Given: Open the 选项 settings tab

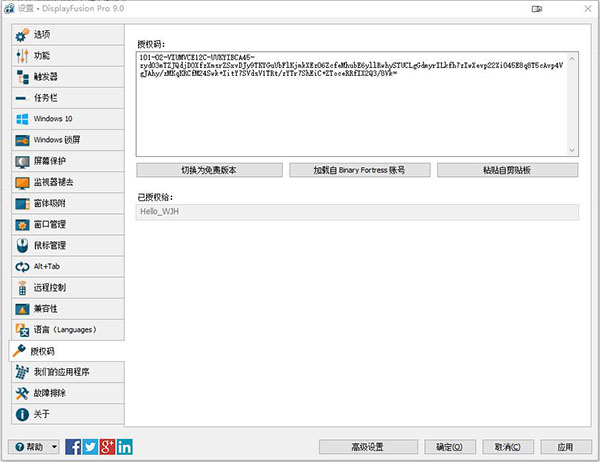Looking at the screenshot, I should pyautogui.click(x=68, y=34).
